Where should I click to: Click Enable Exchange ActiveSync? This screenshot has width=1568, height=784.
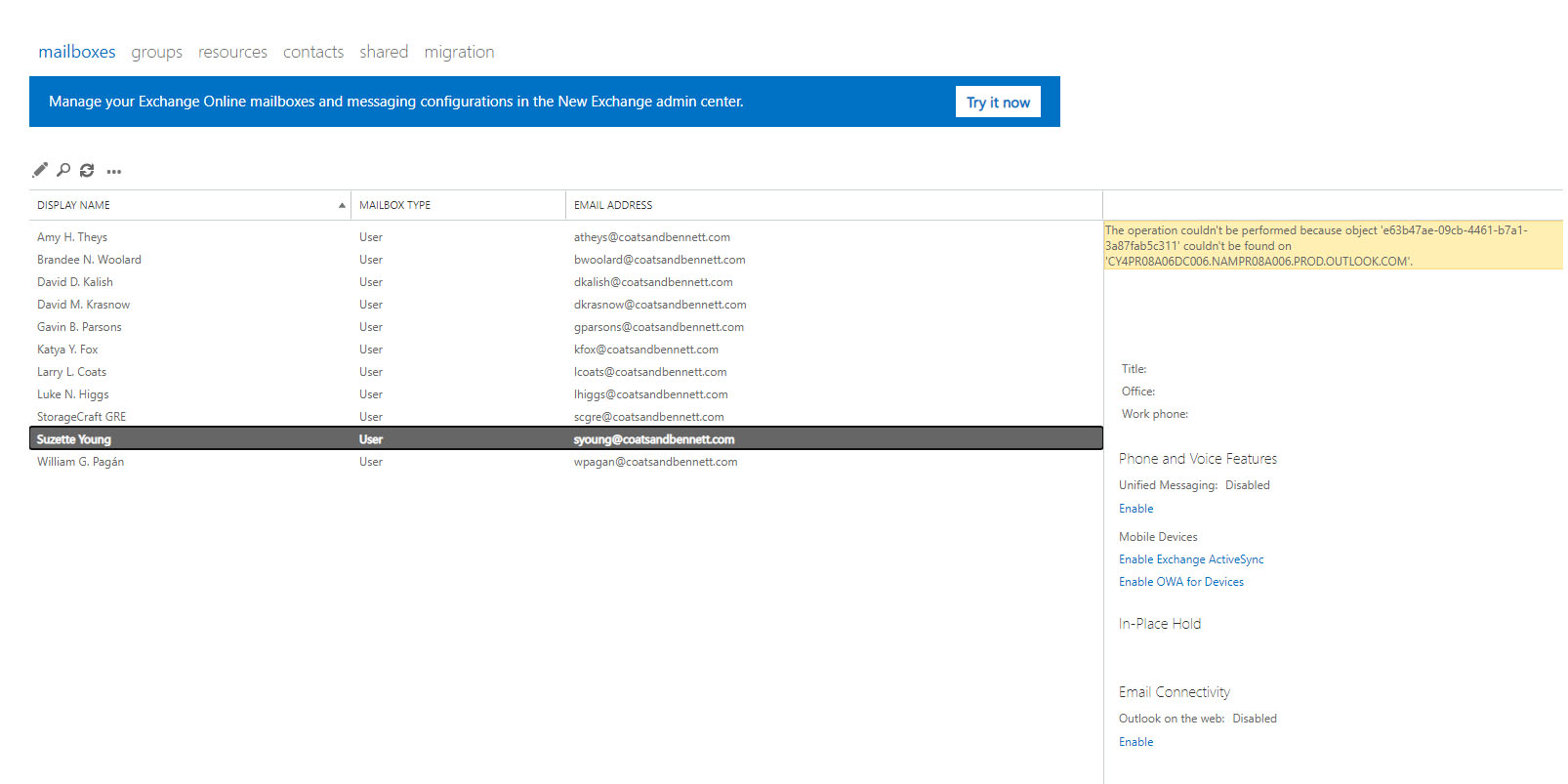click(1191, 559)
